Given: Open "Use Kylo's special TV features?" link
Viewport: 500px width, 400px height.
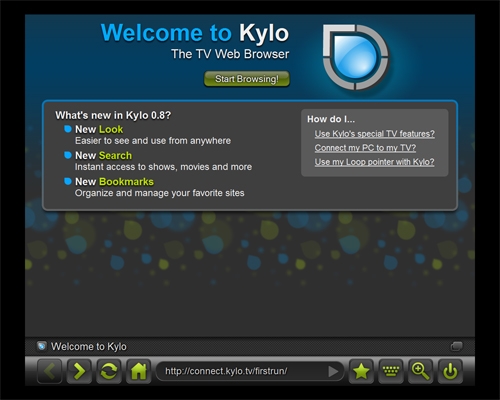Looking at the screenshot, I should (x=375, y=134).
